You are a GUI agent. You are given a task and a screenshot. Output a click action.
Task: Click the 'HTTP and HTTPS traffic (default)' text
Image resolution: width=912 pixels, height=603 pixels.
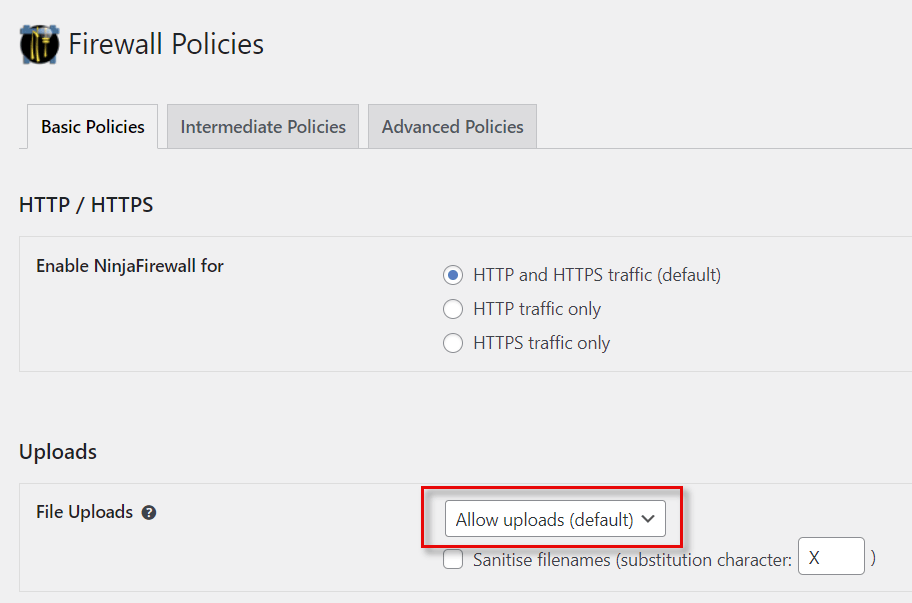tap(596, 274)
